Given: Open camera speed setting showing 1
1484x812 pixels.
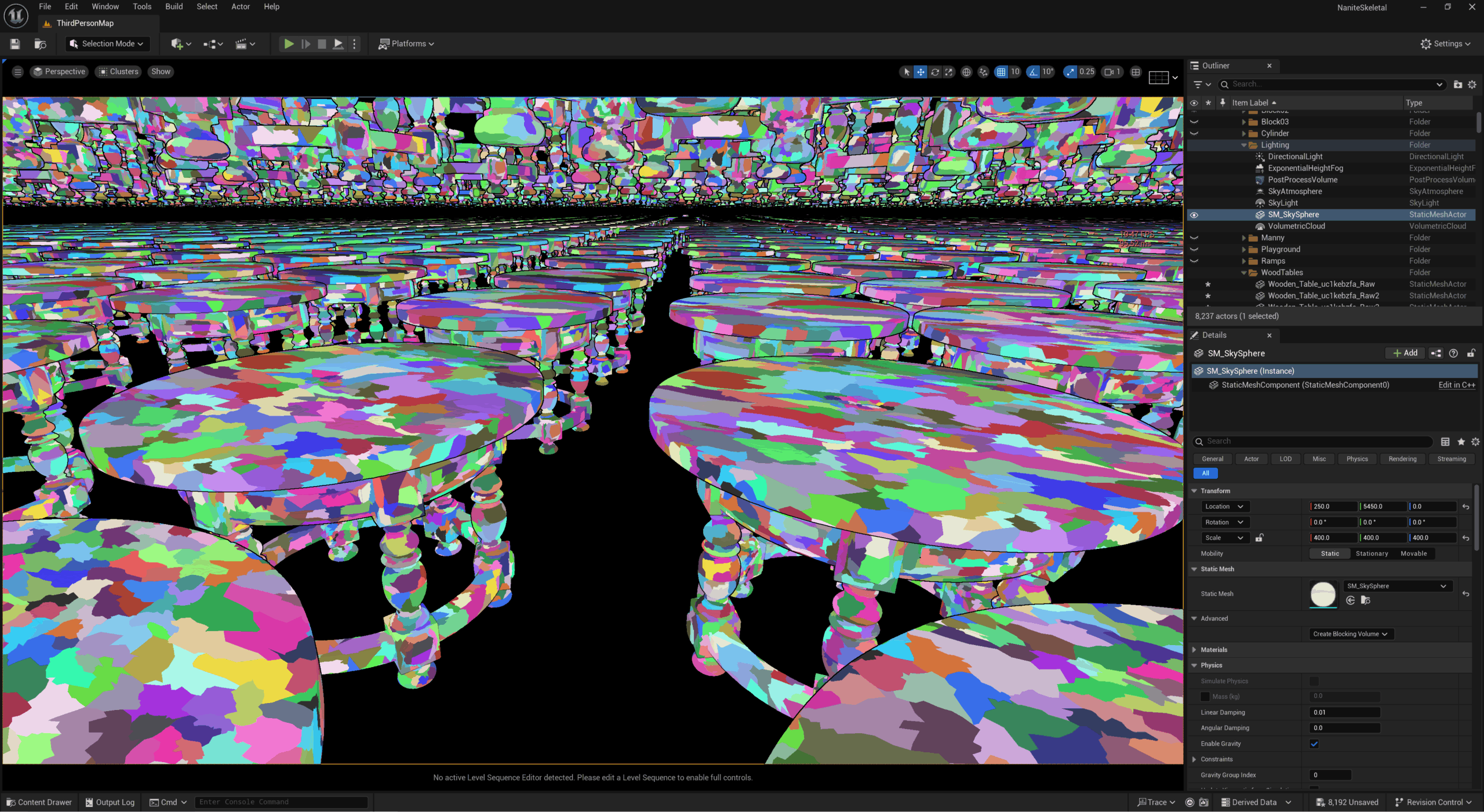Looking at the screenshot, I should (x=1112, y=72).
